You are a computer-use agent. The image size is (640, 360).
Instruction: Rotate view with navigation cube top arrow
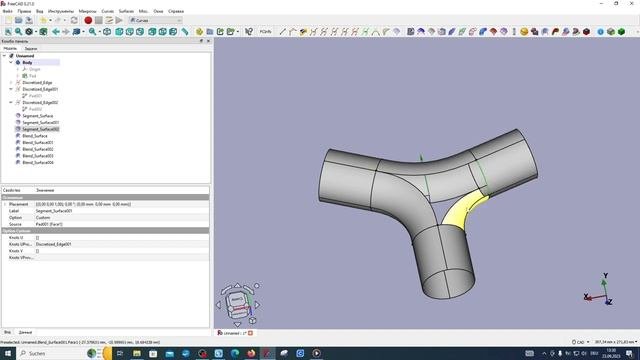238,285
